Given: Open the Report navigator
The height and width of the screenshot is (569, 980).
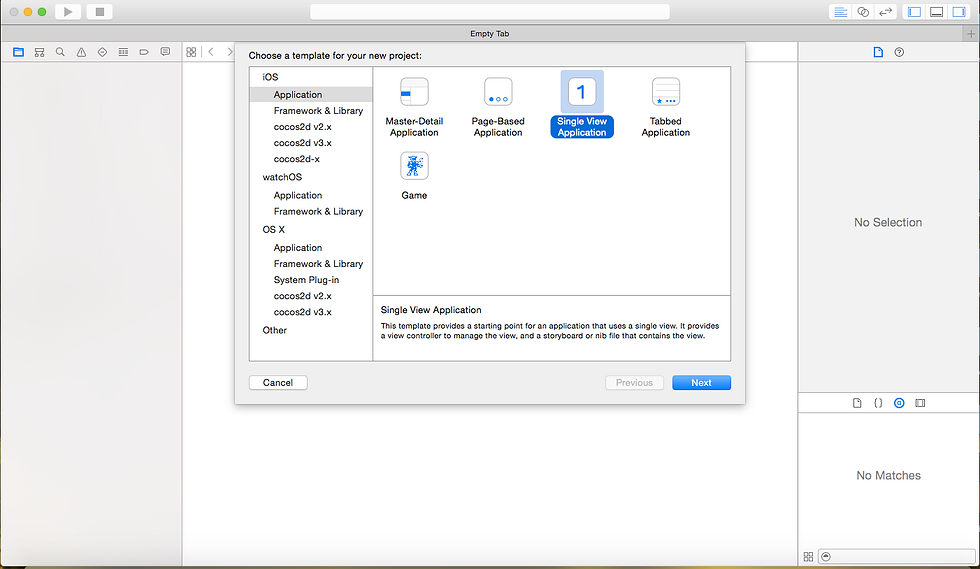Looking at the screenshot, I should (165, 53).
